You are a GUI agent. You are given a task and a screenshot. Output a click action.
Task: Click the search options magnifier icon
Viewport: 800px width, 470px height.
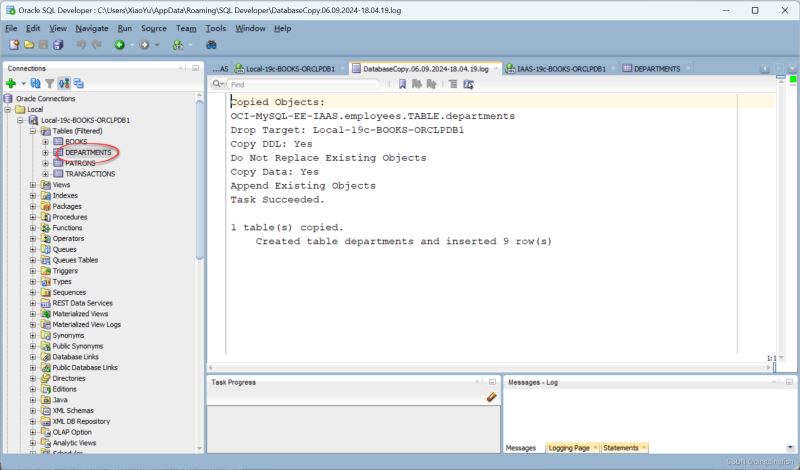(218, 84)
